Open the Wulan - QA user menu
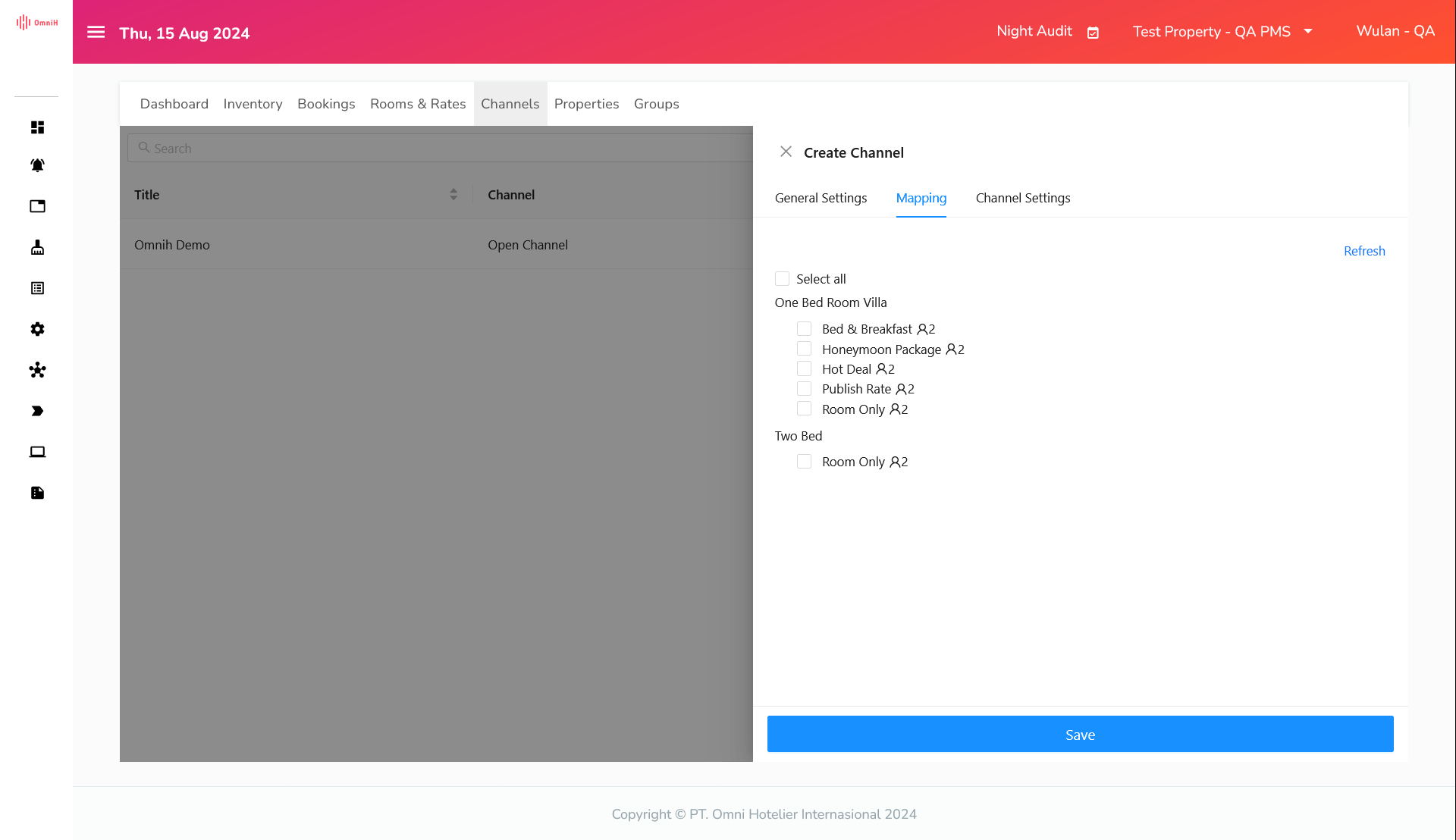 [1395, 32]
